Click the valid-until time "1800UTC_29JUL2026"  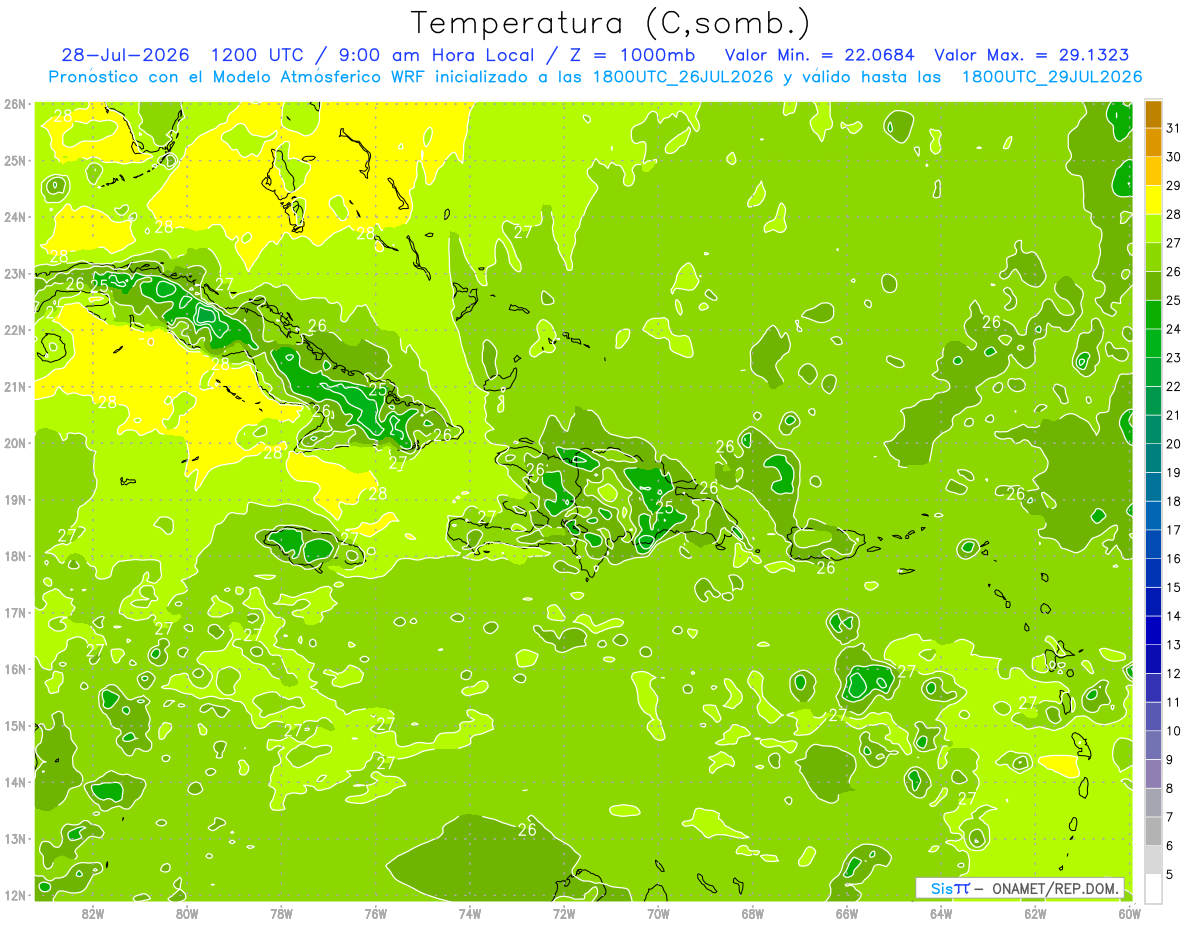(1052, 77)
